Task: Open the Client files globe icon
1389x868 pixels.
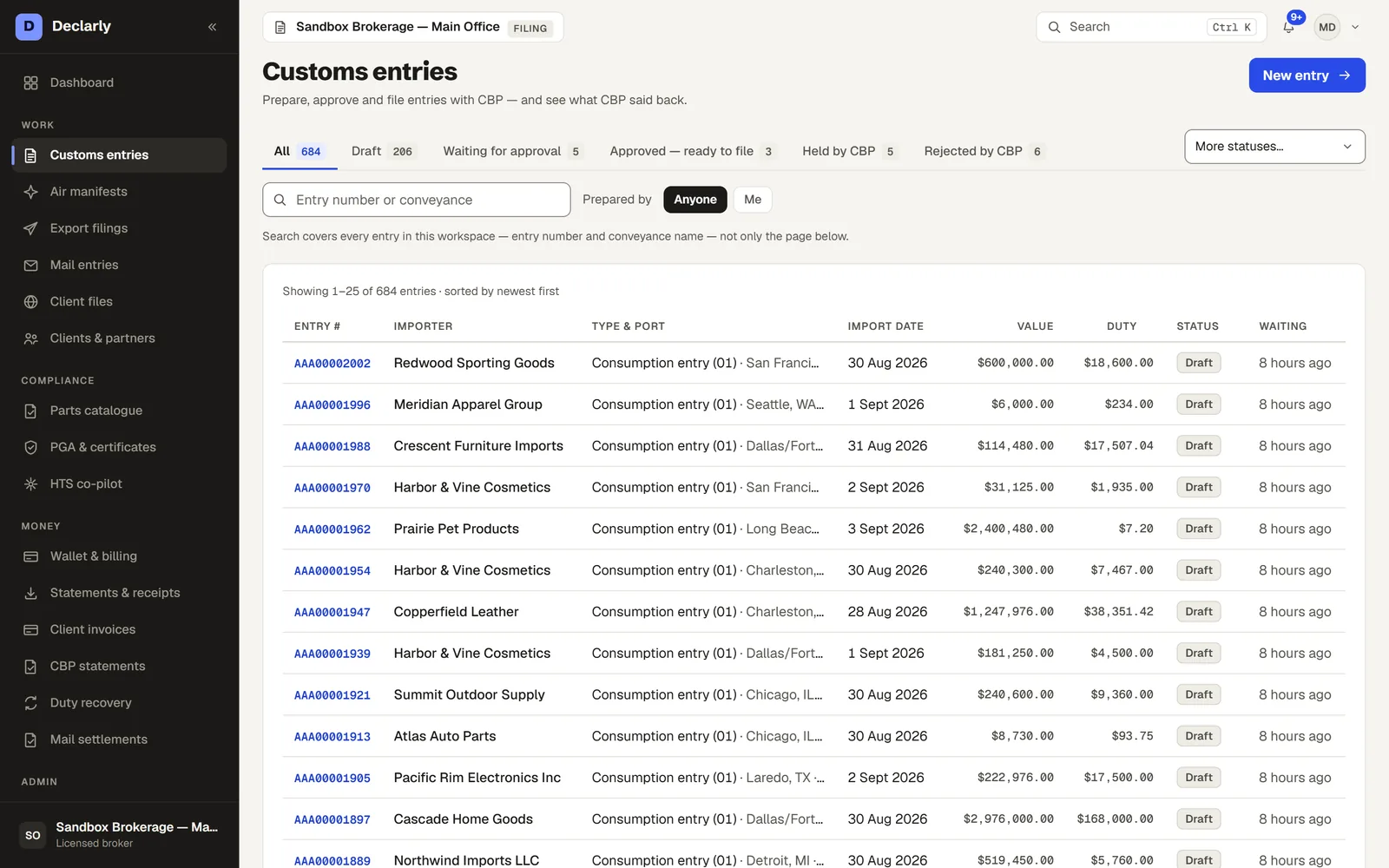Action: pyautogui.click(x=30, y=301)
